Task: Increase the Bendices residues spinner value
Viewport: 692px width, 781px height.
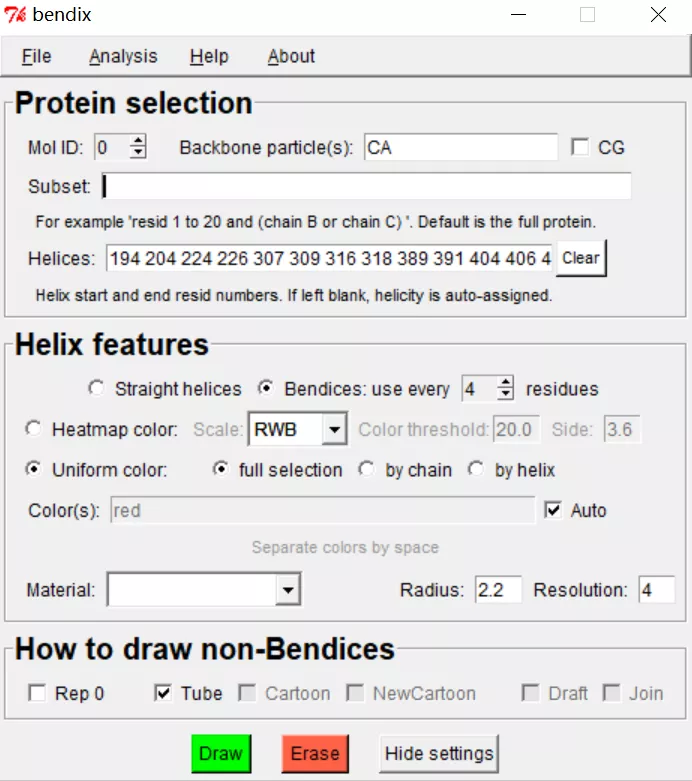Action: [x=506, y=382]
